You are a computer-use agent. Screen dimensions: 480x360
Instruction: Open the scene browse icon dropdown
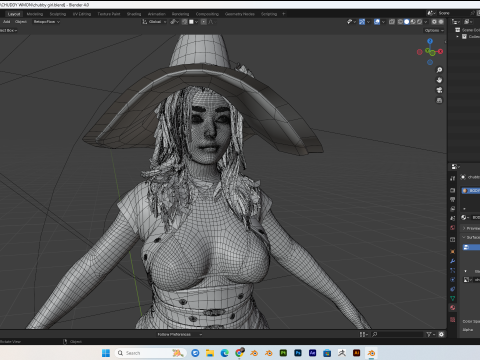tap(431, 13)
